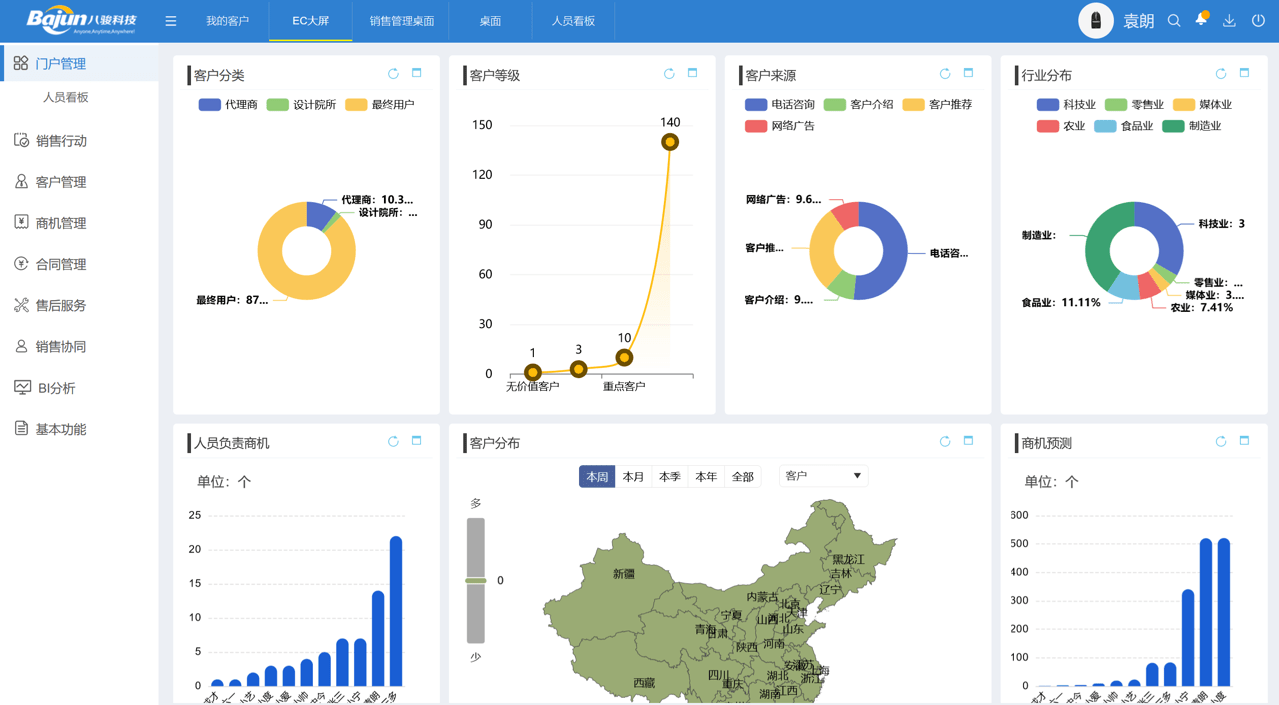Refresh the 客户分类 chart panel
Screen dimensions: 1279x705
(x=393, y=74)
